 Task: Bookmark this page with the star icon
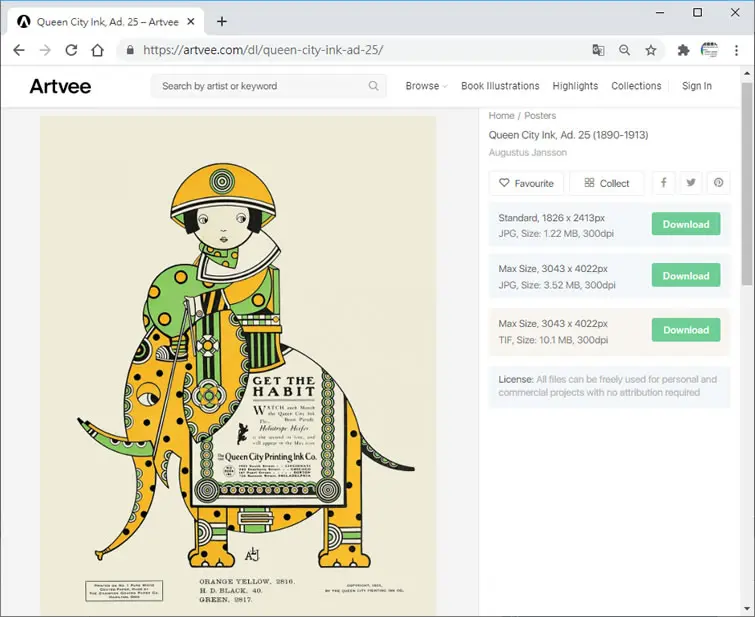coord(651,50)
